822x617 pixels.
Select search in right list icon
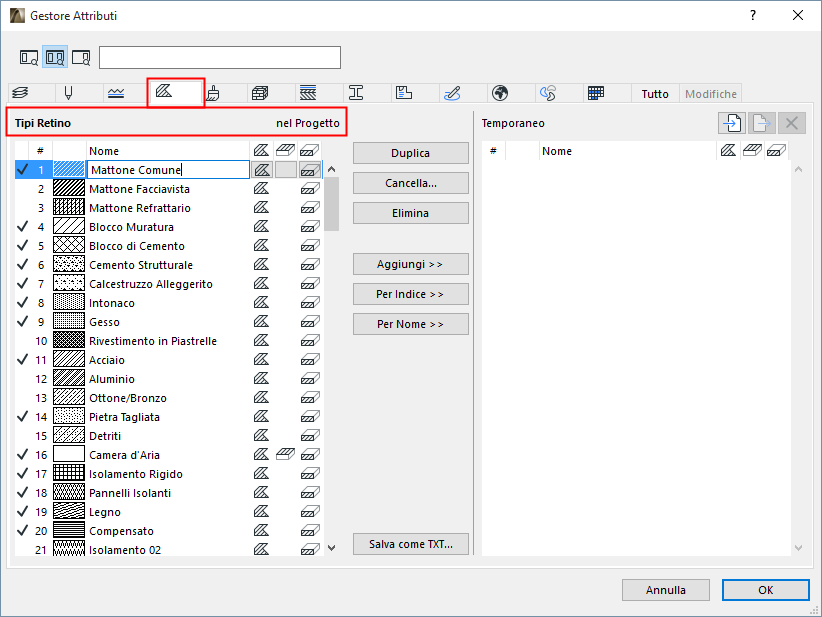81,57
